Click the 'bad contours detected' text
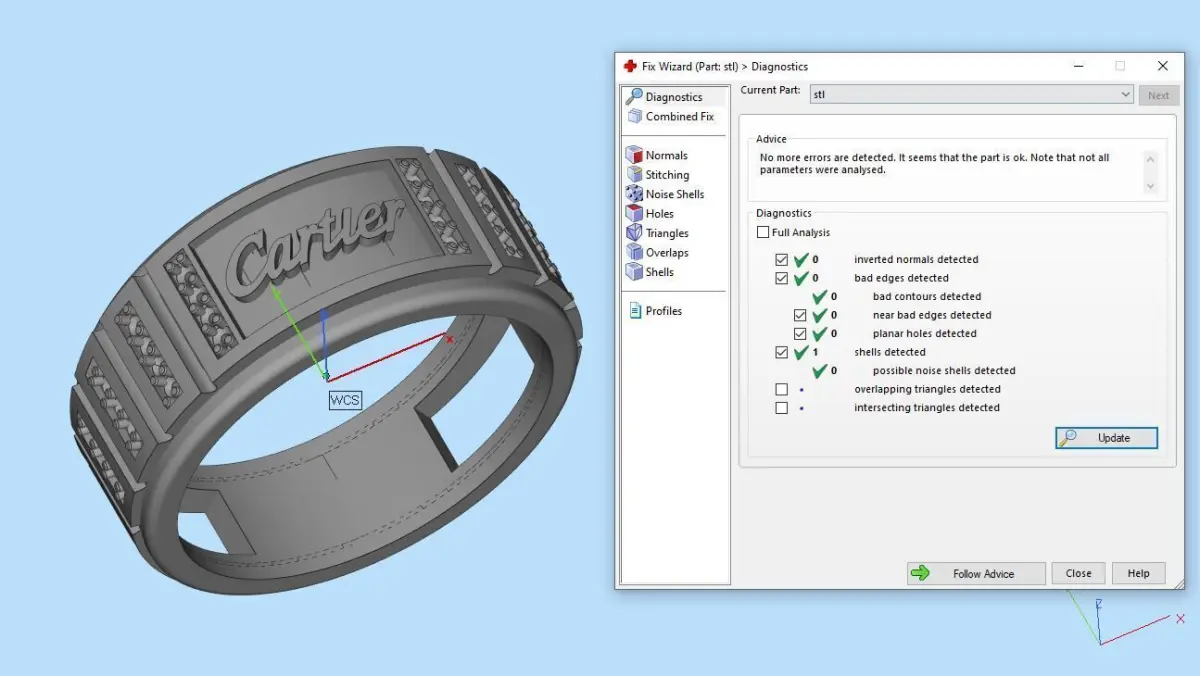 927,297
